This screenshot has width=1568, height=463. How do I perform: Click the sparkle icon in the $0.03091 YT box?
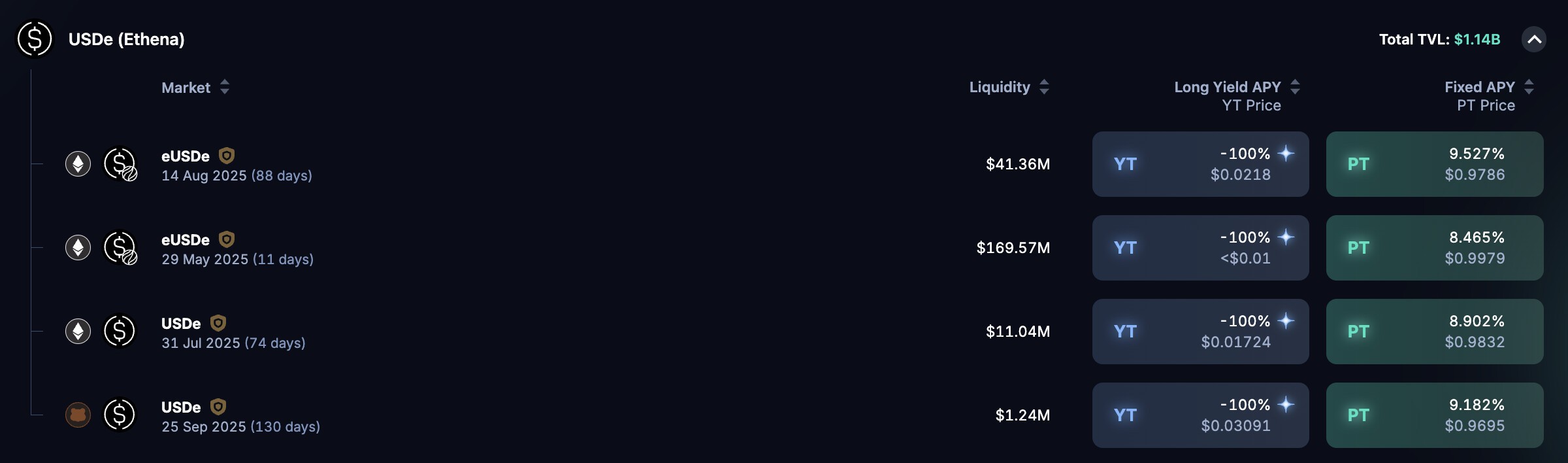coord(1286,404)
